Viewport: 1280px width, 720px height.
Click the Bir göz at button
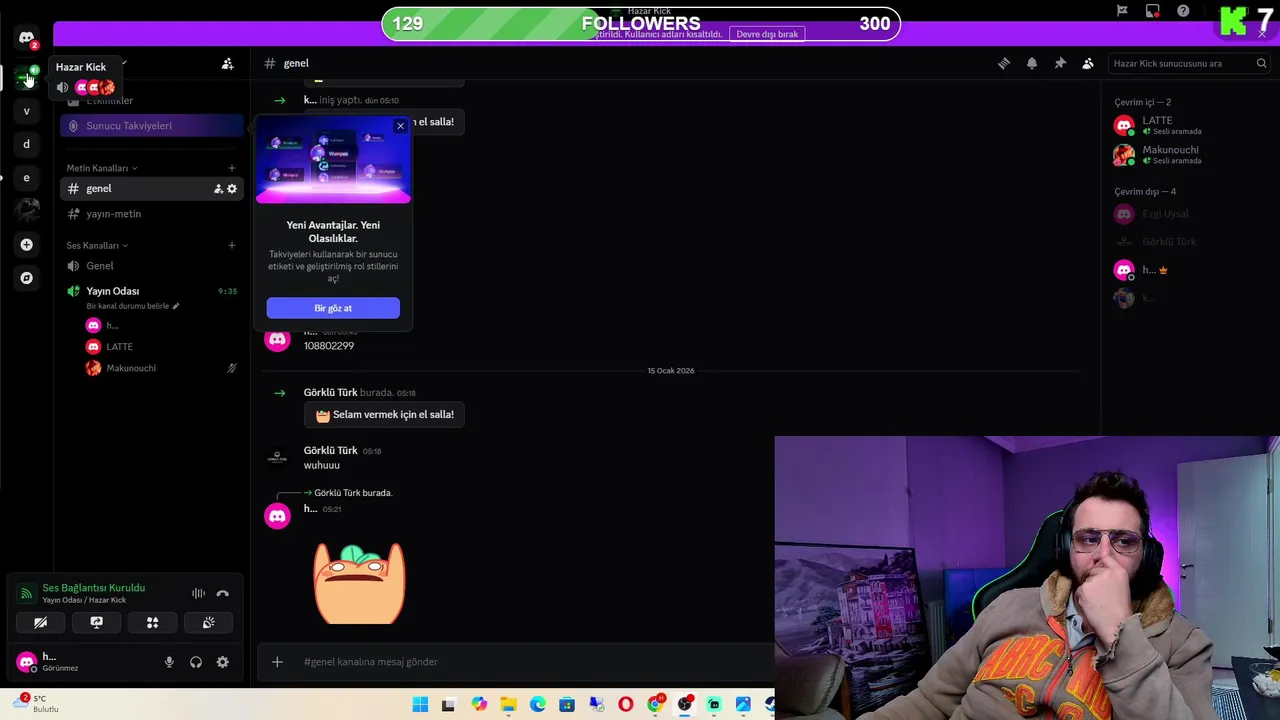333,308
